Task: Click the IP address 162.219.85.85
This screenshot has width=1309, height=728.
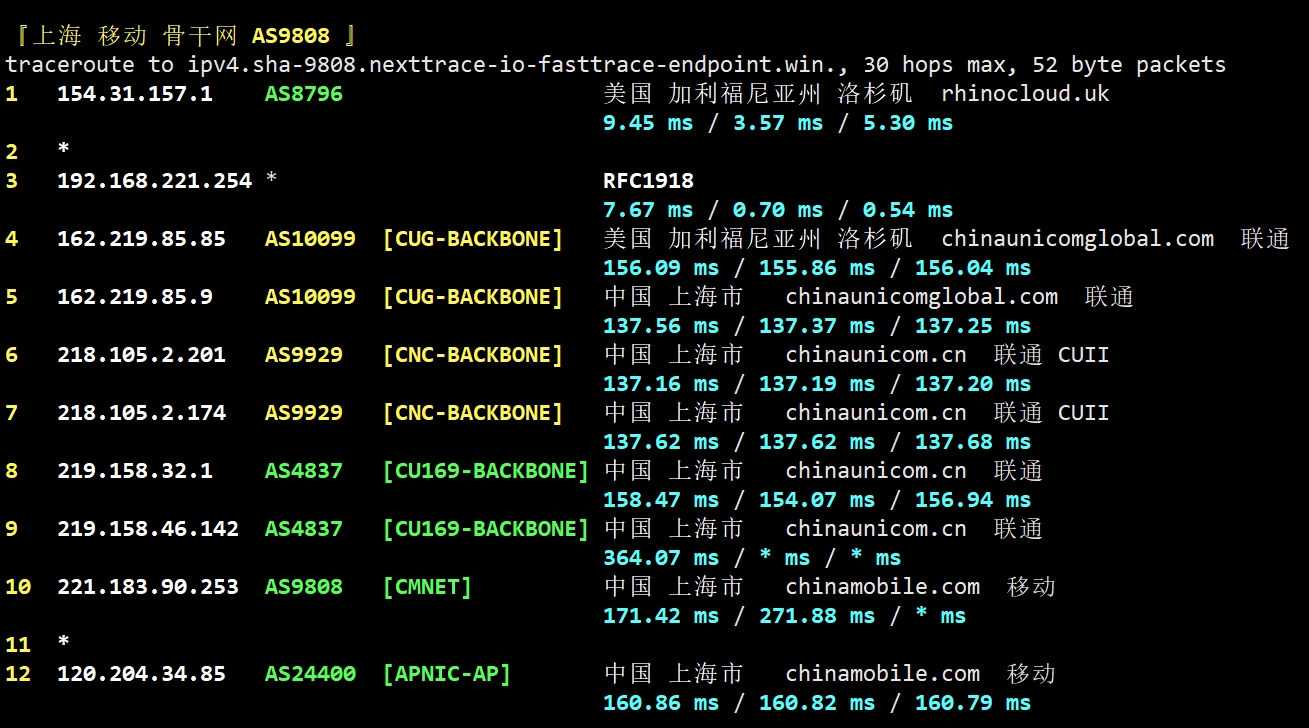Action: (x=141, y=239)
